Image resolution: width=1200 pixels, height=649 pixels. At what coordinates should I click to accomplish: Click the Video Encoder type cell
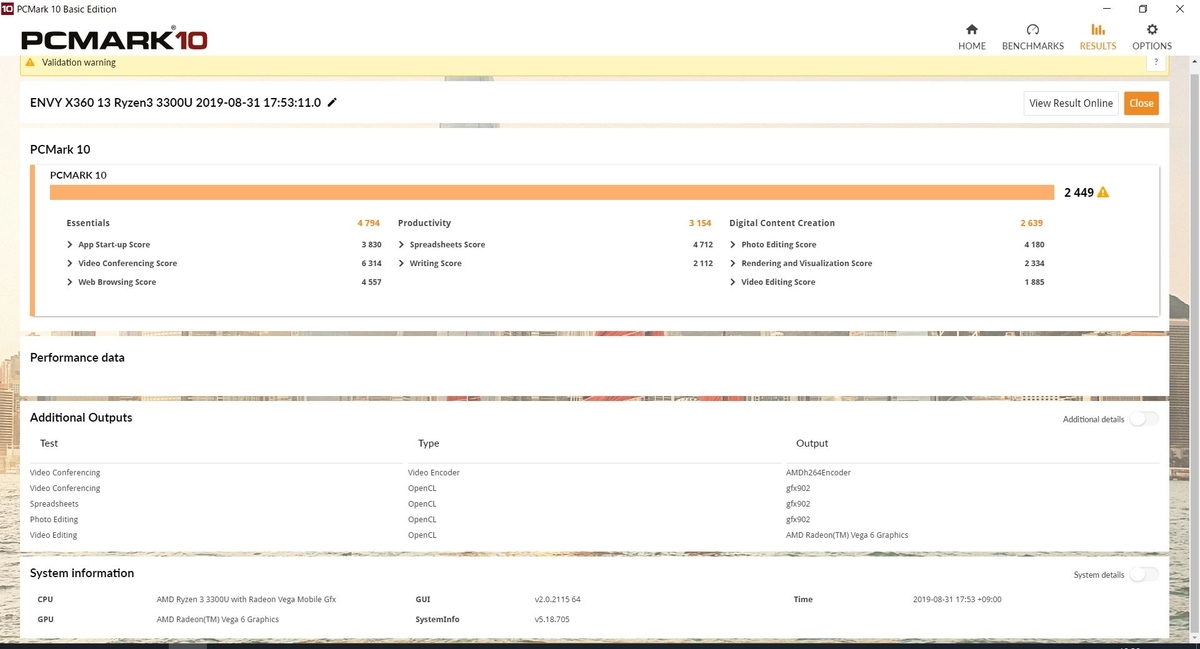434,473
